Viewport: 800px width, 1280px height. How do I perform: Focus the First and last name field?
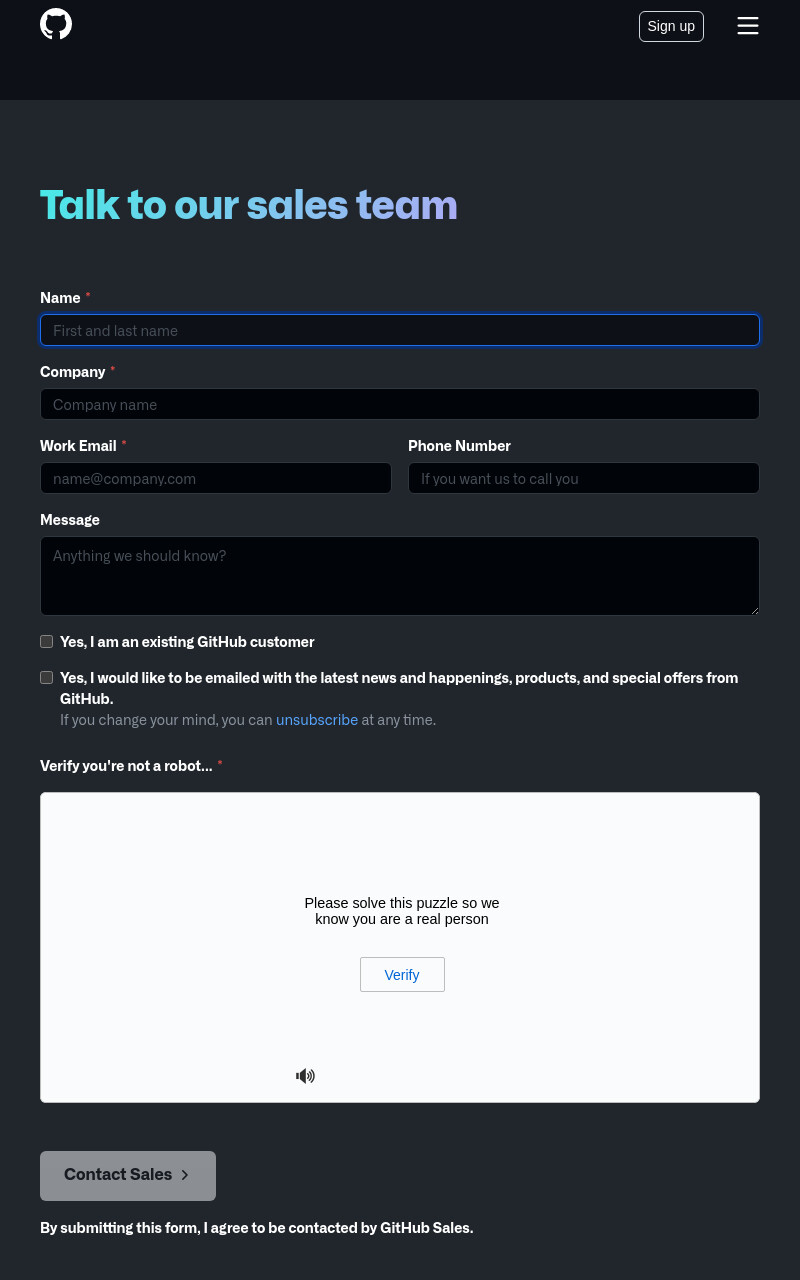click(400, 330)
